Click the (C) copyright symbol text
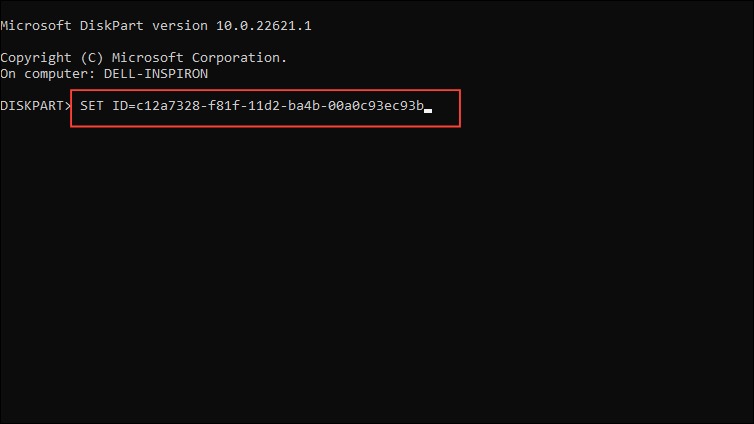This screenshot has width=754, height=424. [x=91, y=58]
